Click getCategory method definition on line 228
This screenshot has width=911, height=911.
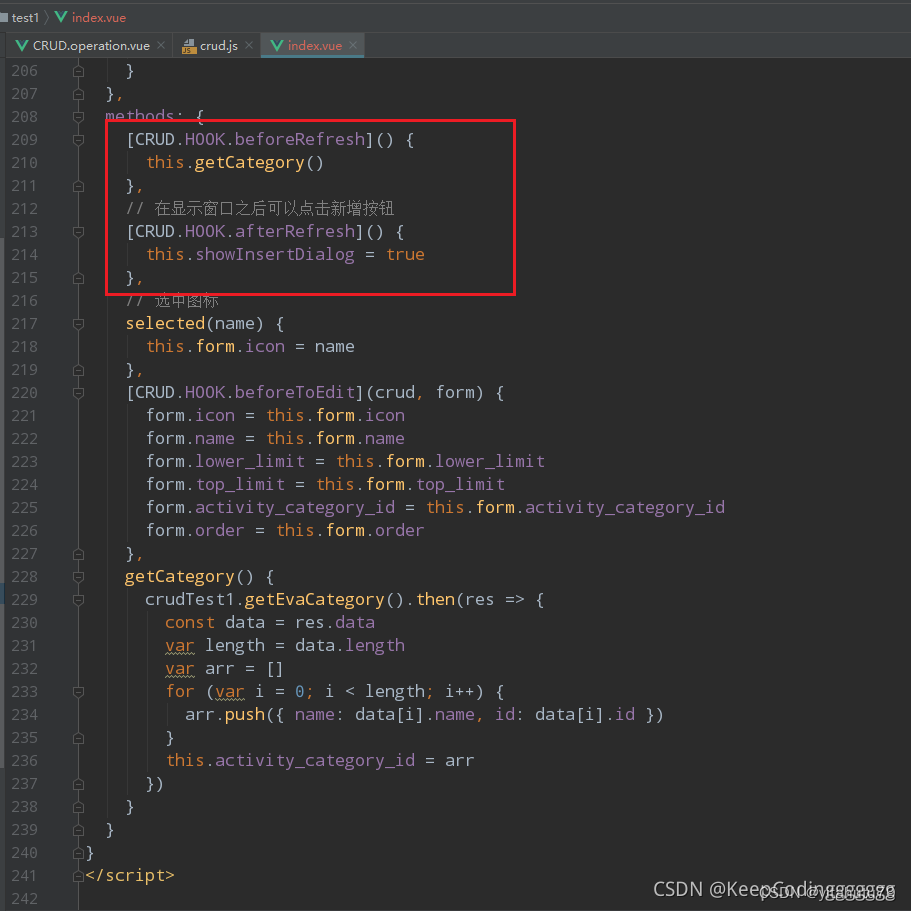point(179,576)
